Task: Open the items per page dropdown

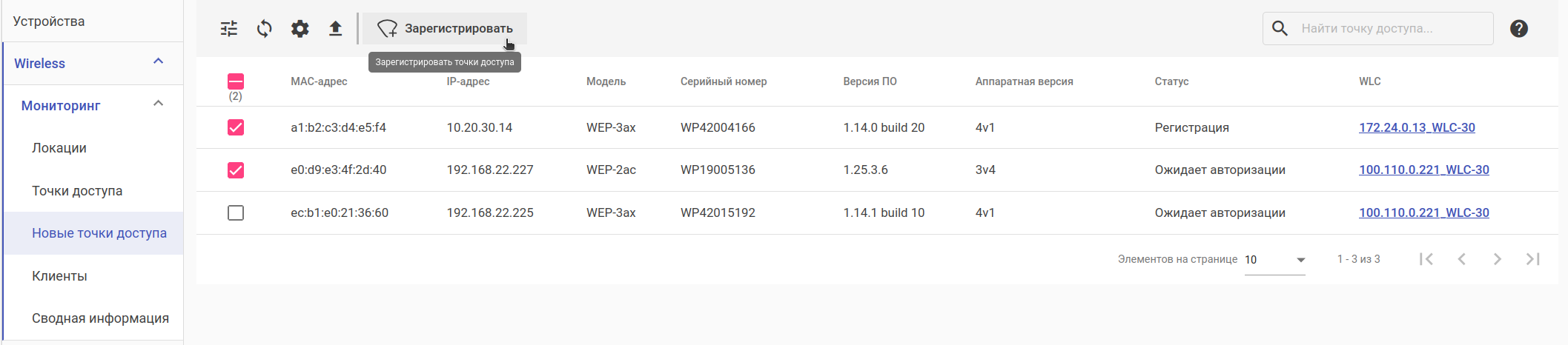Action: [x=1274, y=260]
